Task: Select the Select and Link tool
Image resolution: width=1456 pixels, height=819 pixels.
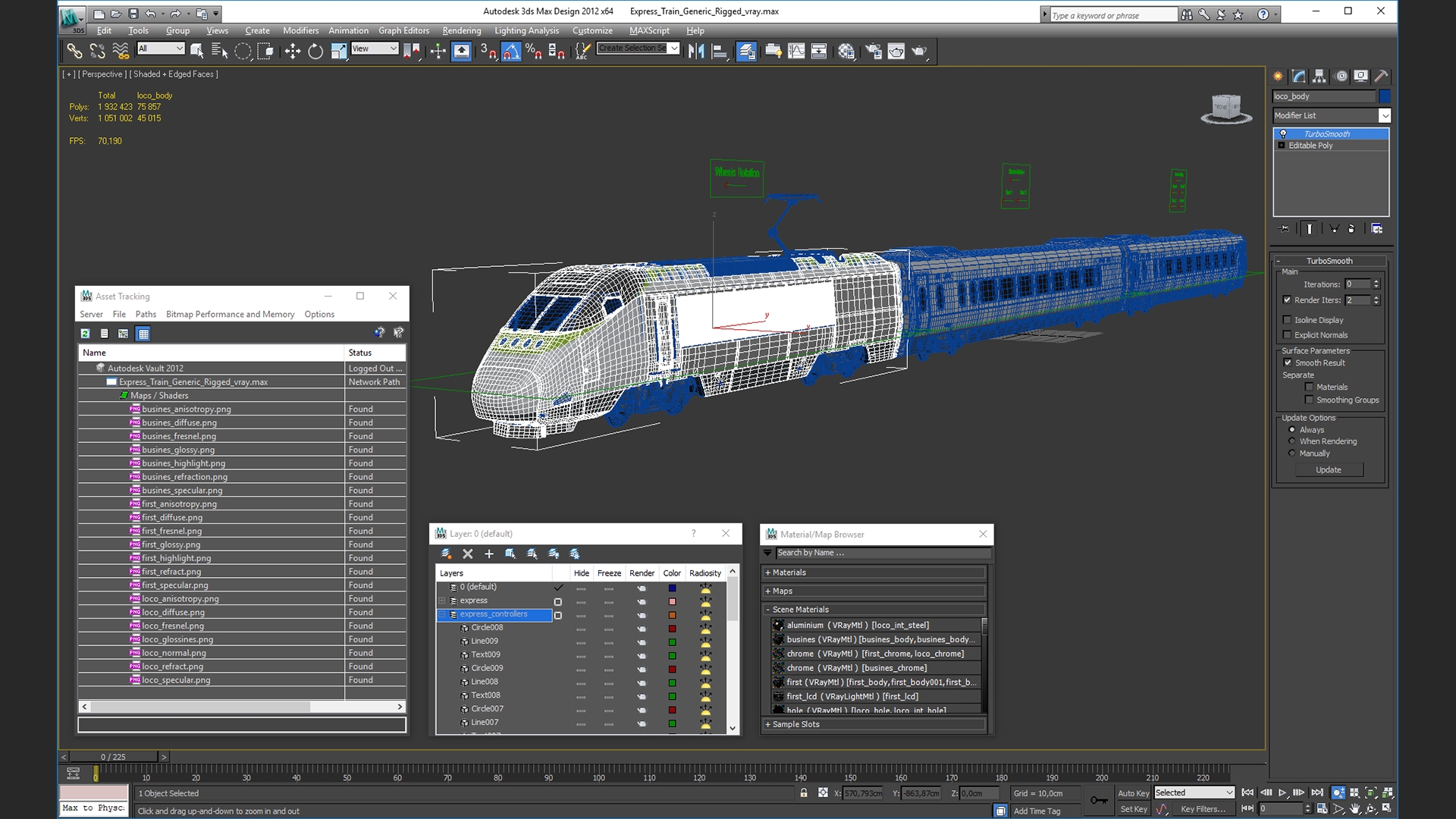Action: [74, 51]
